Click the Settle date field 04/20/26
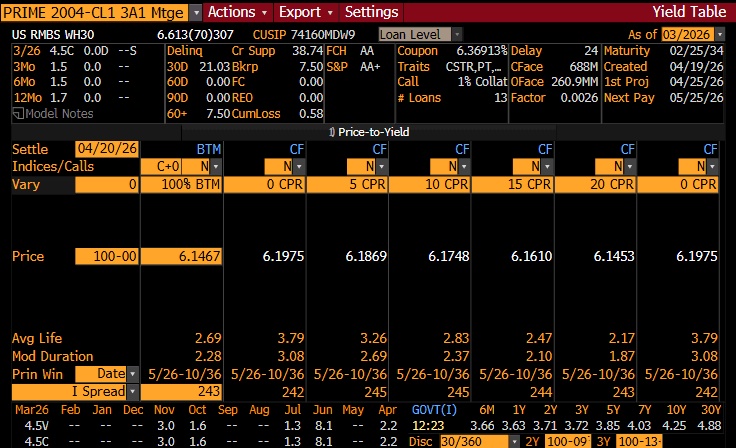This screenshot has width=736, height=448. 107,149
